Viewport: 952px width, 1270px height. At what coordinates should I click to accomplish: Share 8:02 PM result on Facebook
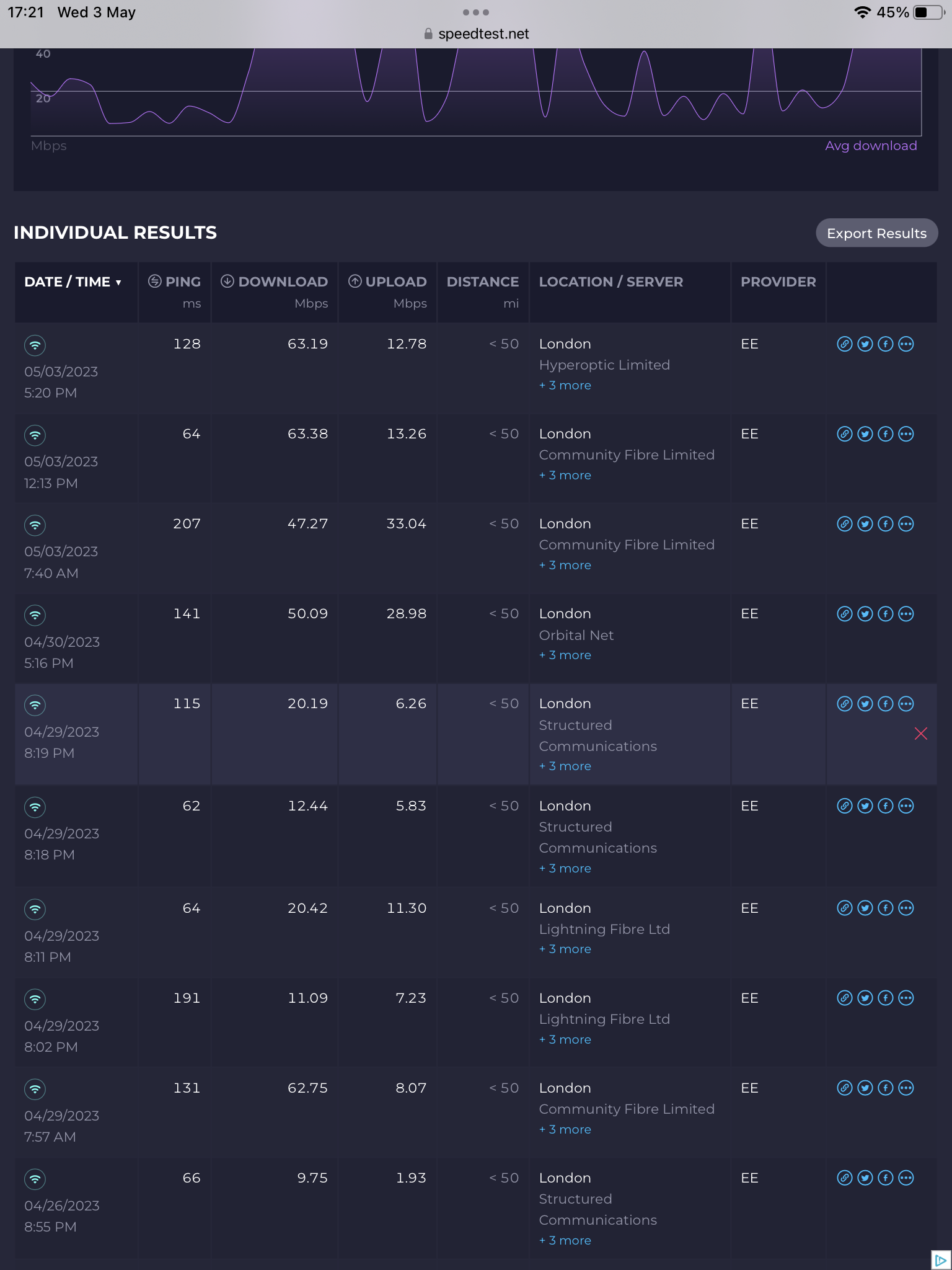point(886,998)
